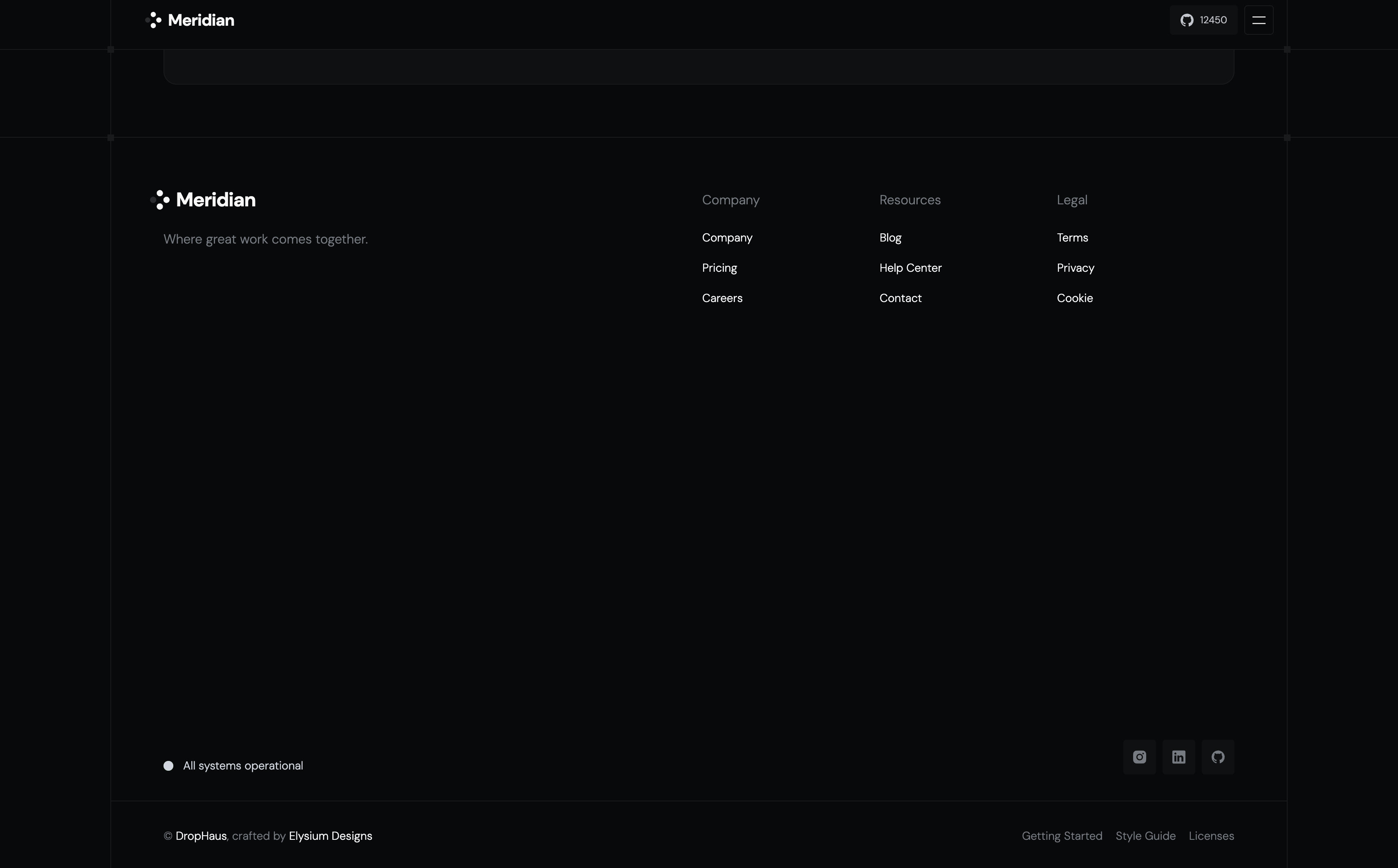This screenshot has height=868, width=1398.
Task: Open the Blog link
Action: point(890,238)
